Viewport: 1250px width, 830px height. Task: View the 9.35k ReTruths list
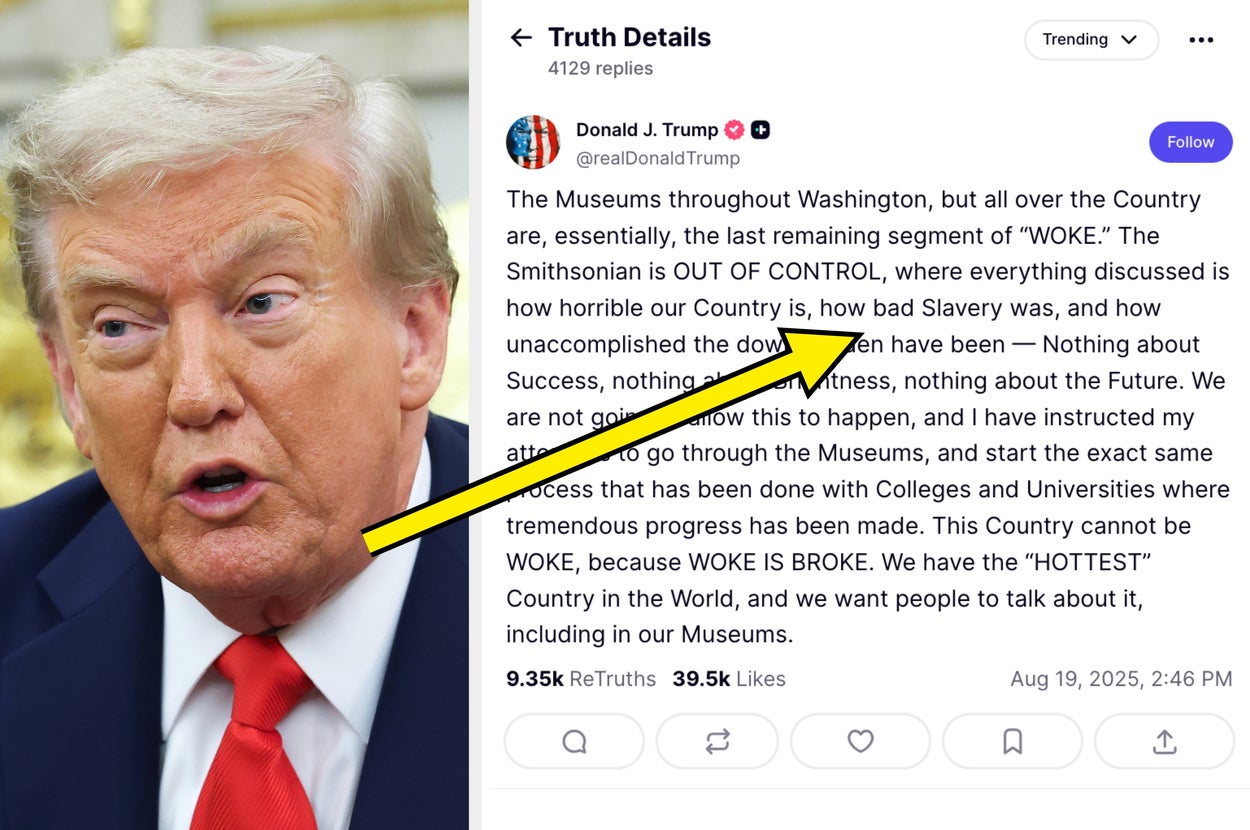[x=581, y=679]
